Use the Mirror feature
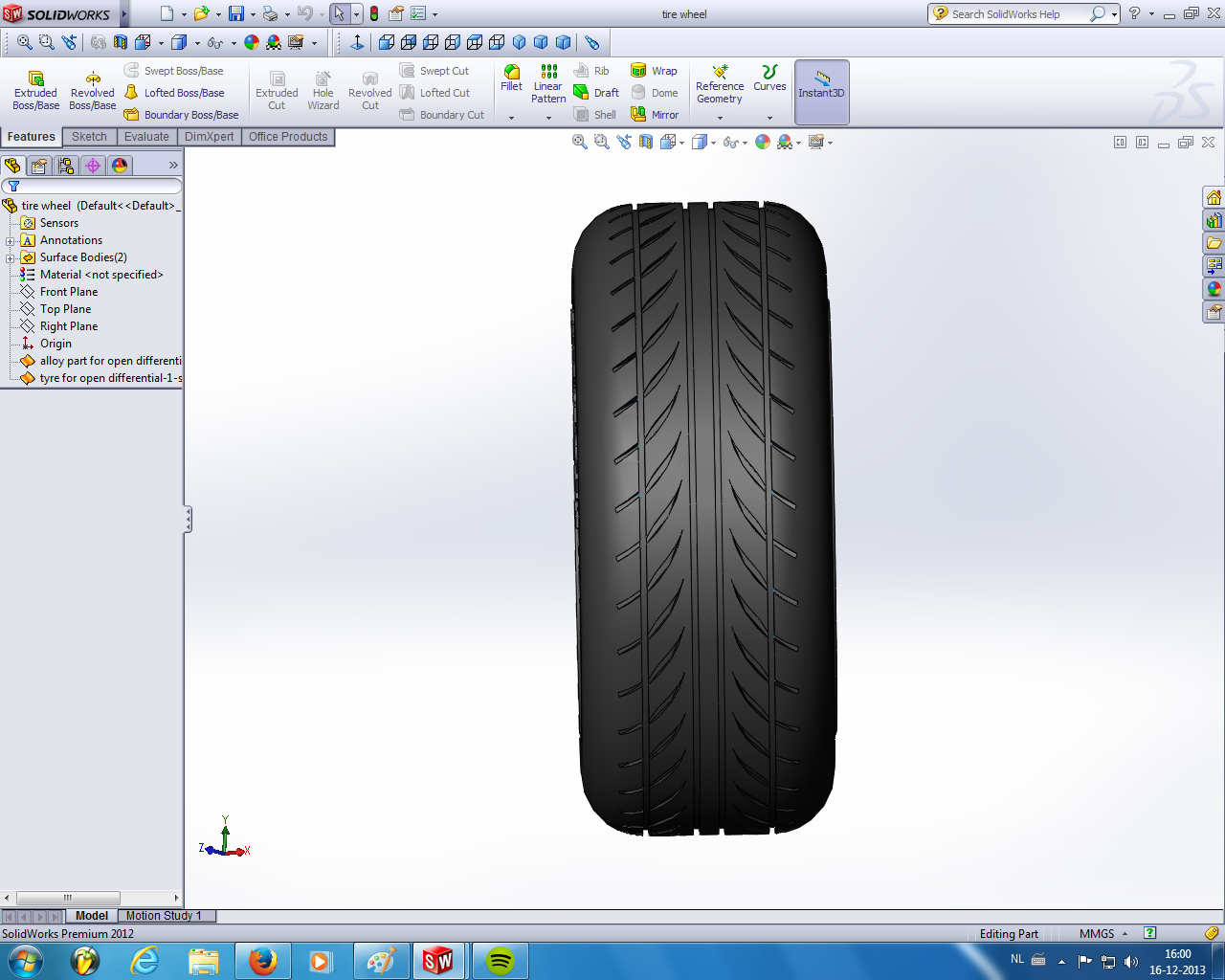The height and width of the screenshot is (980, 1225). [x=655, y=115]
